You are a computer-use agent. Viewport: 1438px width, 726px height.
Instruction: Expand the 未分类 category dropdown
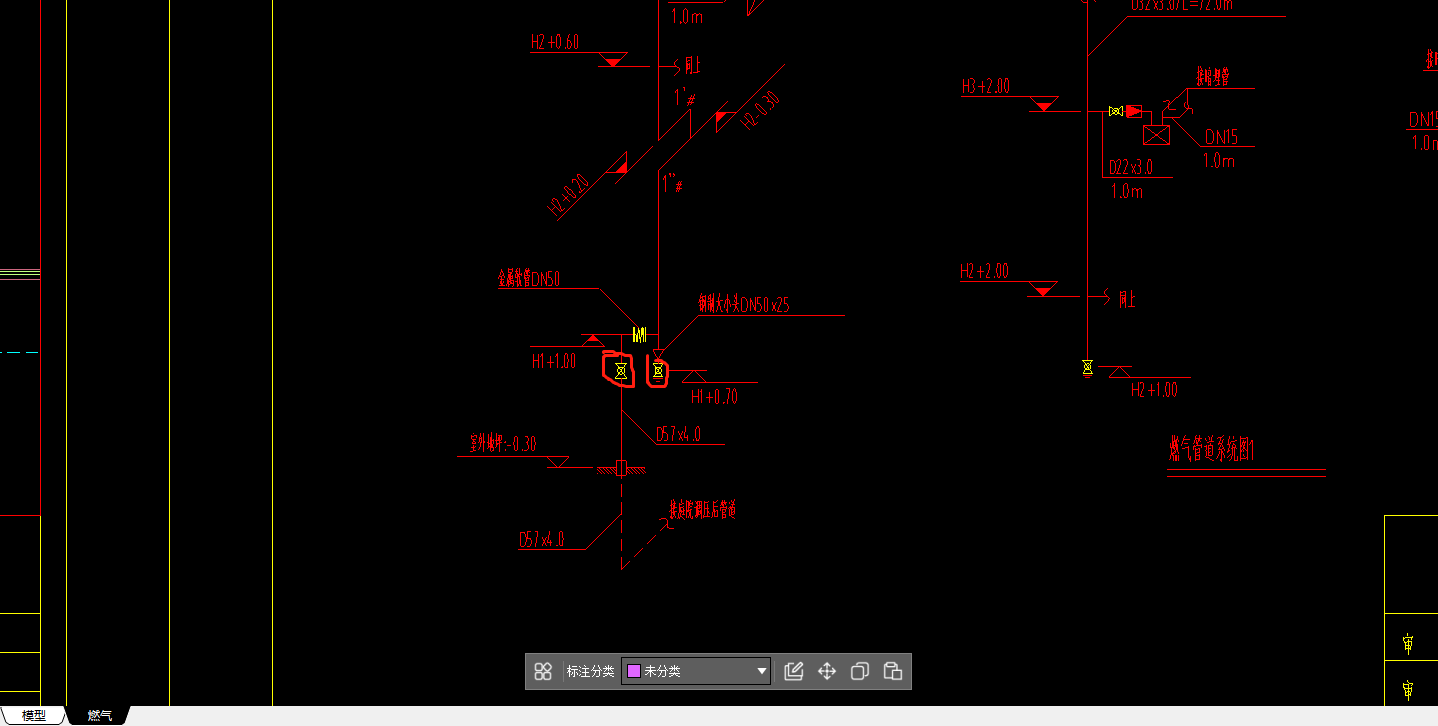(x=696, y=671)
